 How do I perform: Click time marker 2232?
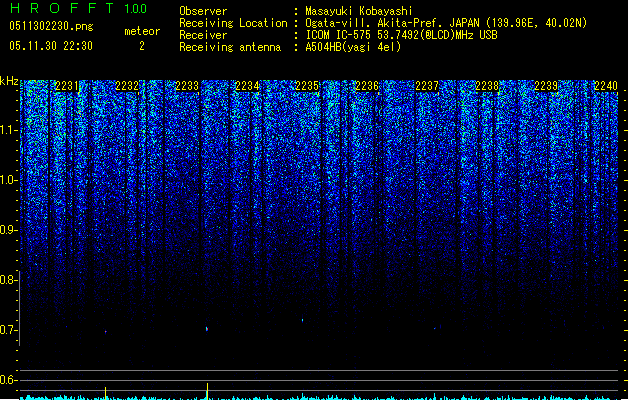(x=127, y=86)
